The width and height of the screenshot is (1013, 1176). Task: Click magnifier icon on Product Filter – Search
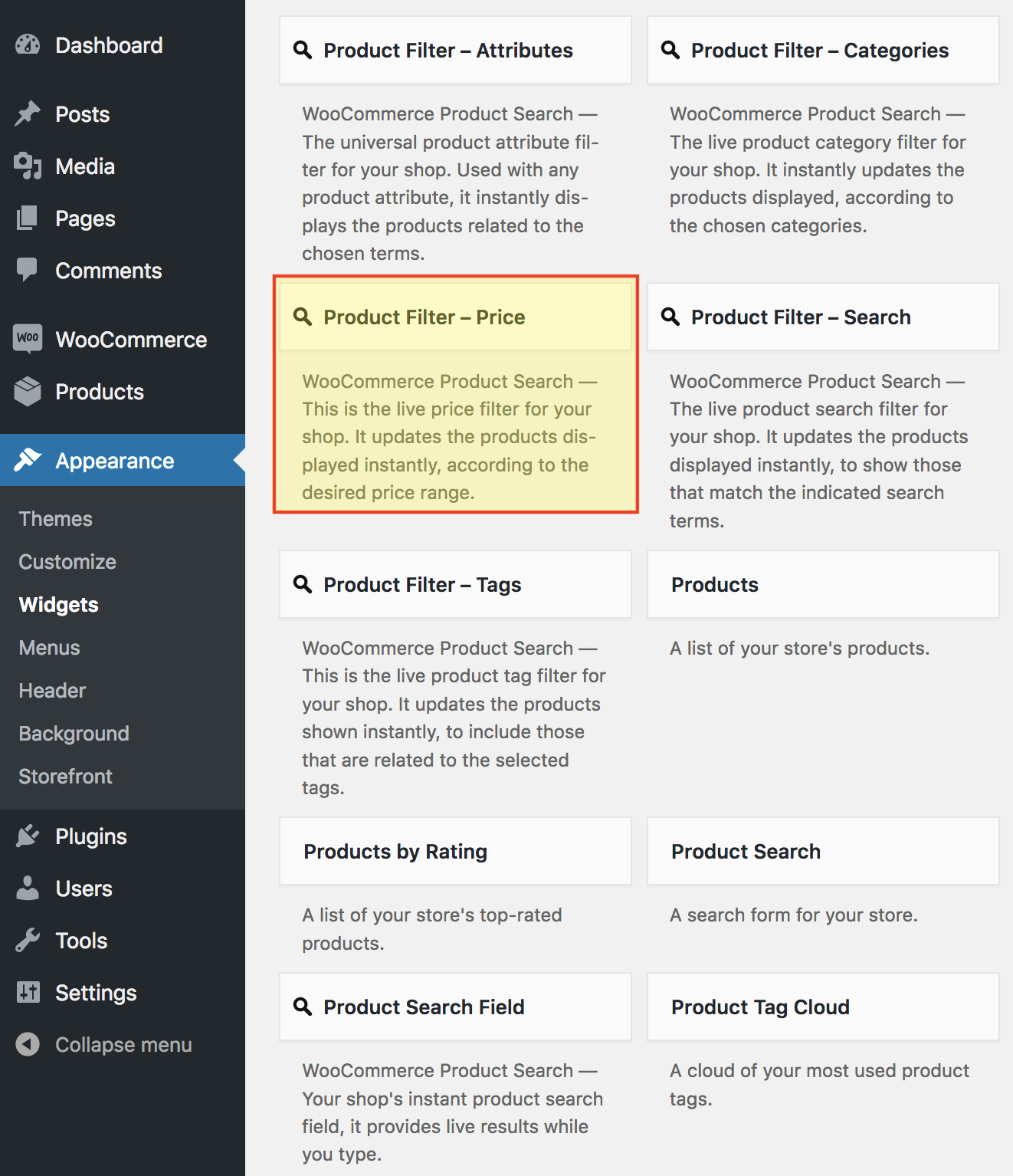670,317
